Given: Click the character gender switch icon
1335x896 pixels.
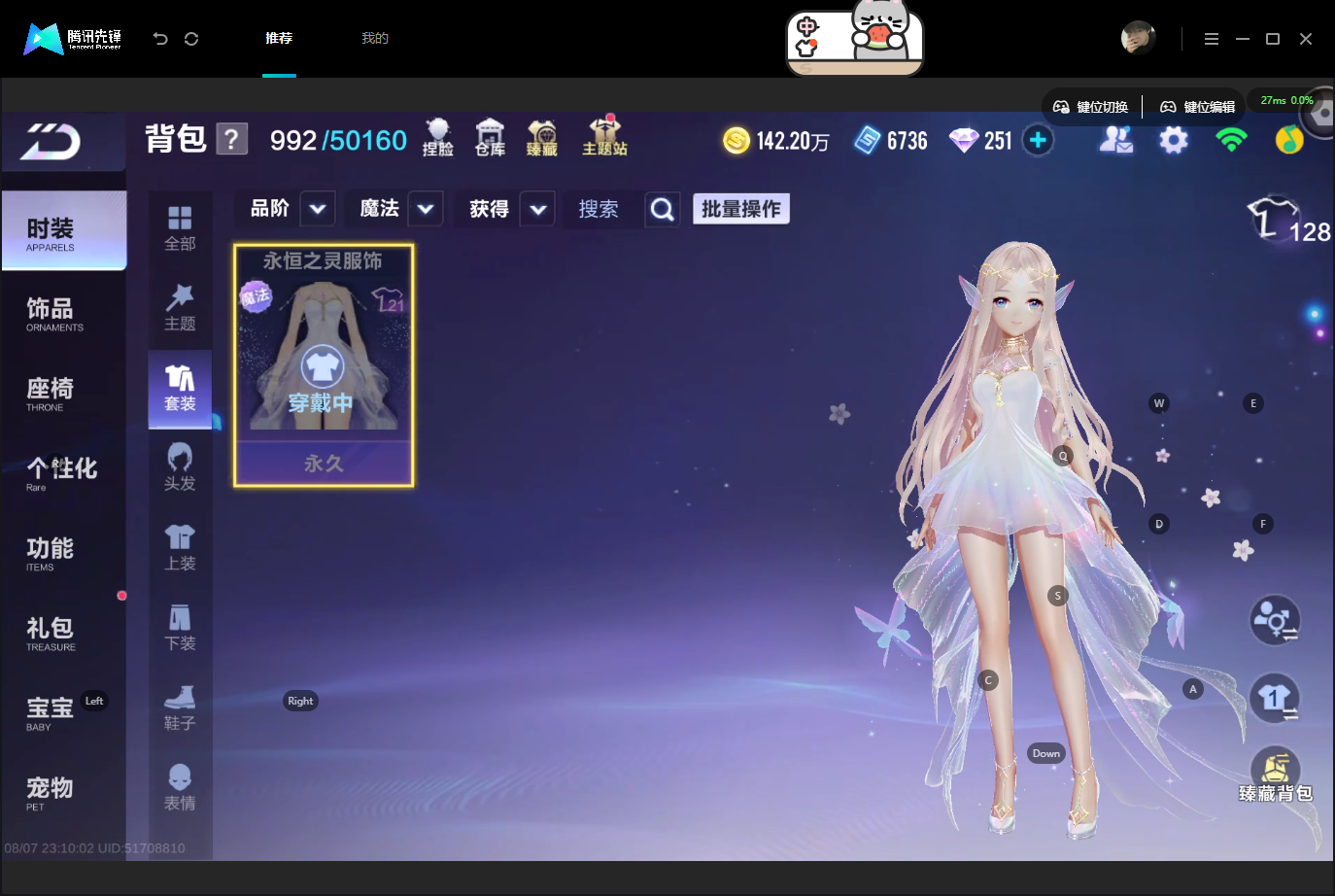Looking at the screenshot, I should click(1275, 620).
